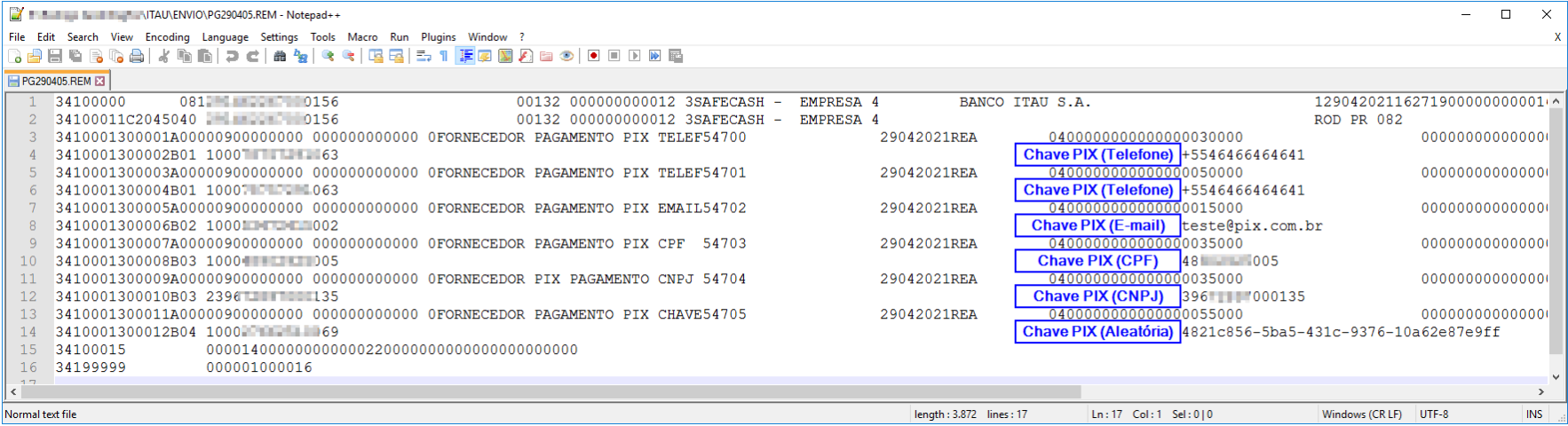Toggle Word wrap in the toolbar
The image size is (1568, 426).
(x=424, y=56)
